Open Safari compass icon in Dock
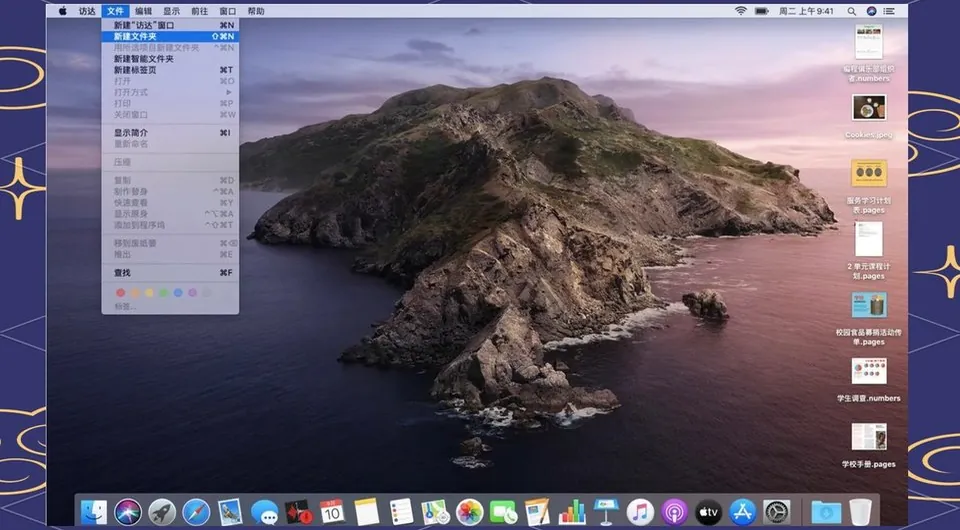The image size is (960, 530). pos(196,512)
